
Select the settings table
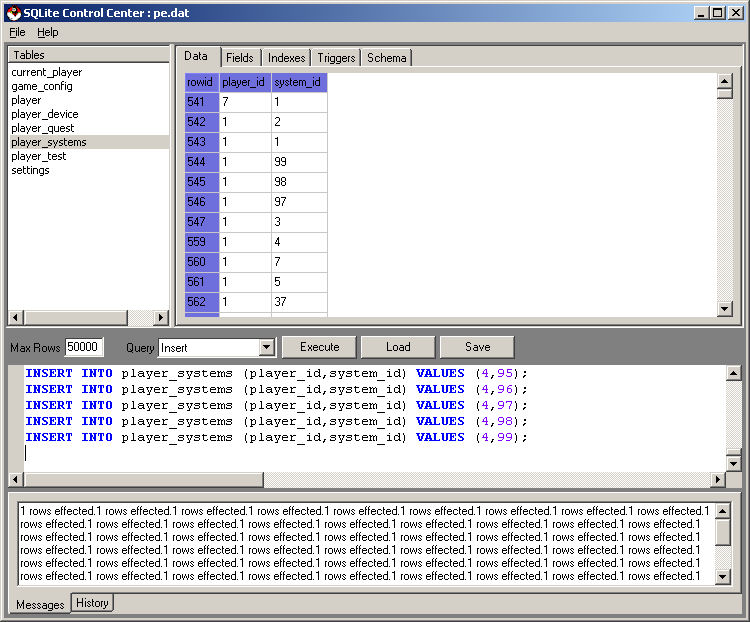click(30, 170)
